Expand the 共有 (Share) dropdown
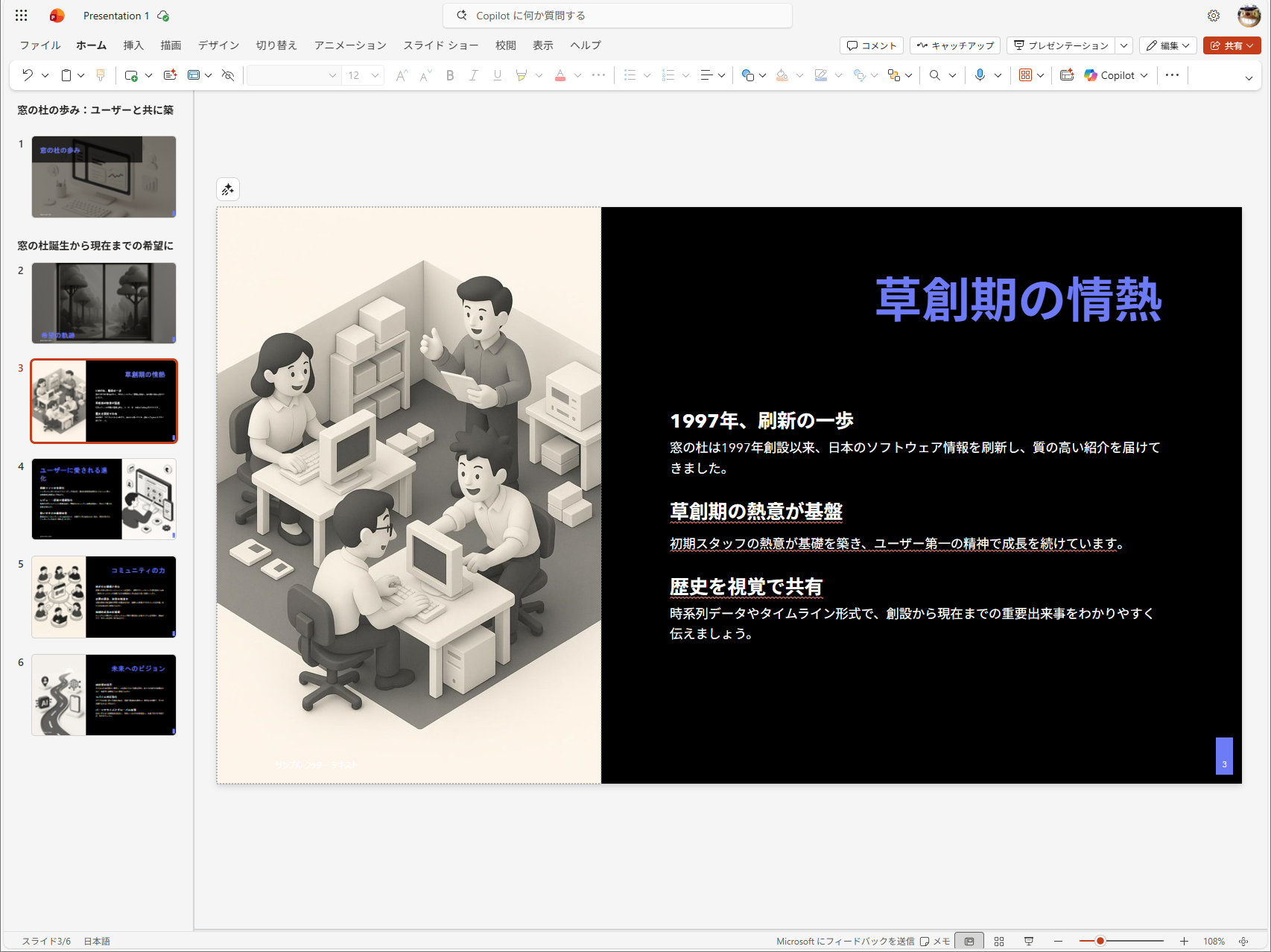 [x=1250, y=45]
